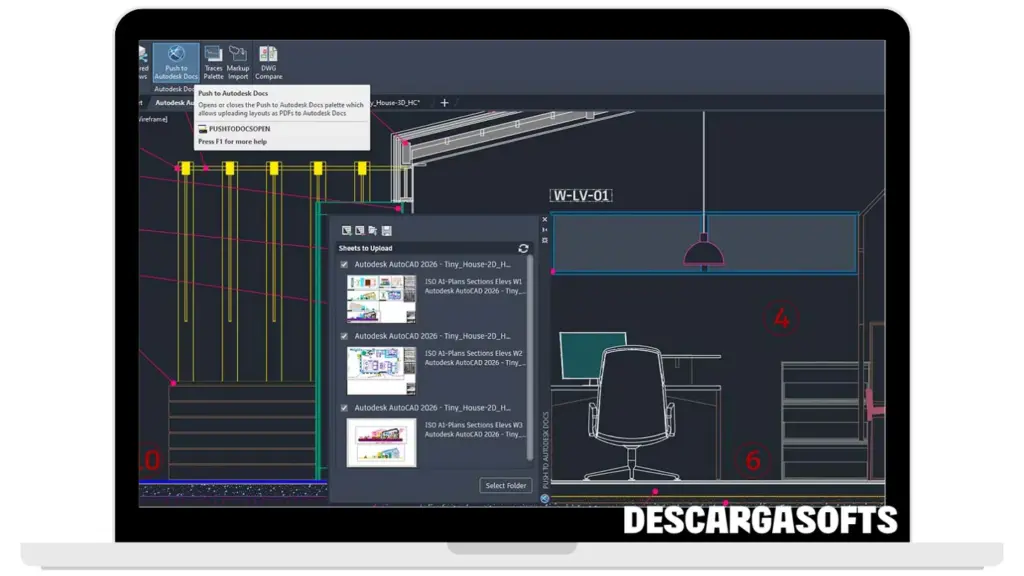Switch to the Autodesk AutoCAD drawing tab
Screen dimensions: 1024x576
(174, 103)
